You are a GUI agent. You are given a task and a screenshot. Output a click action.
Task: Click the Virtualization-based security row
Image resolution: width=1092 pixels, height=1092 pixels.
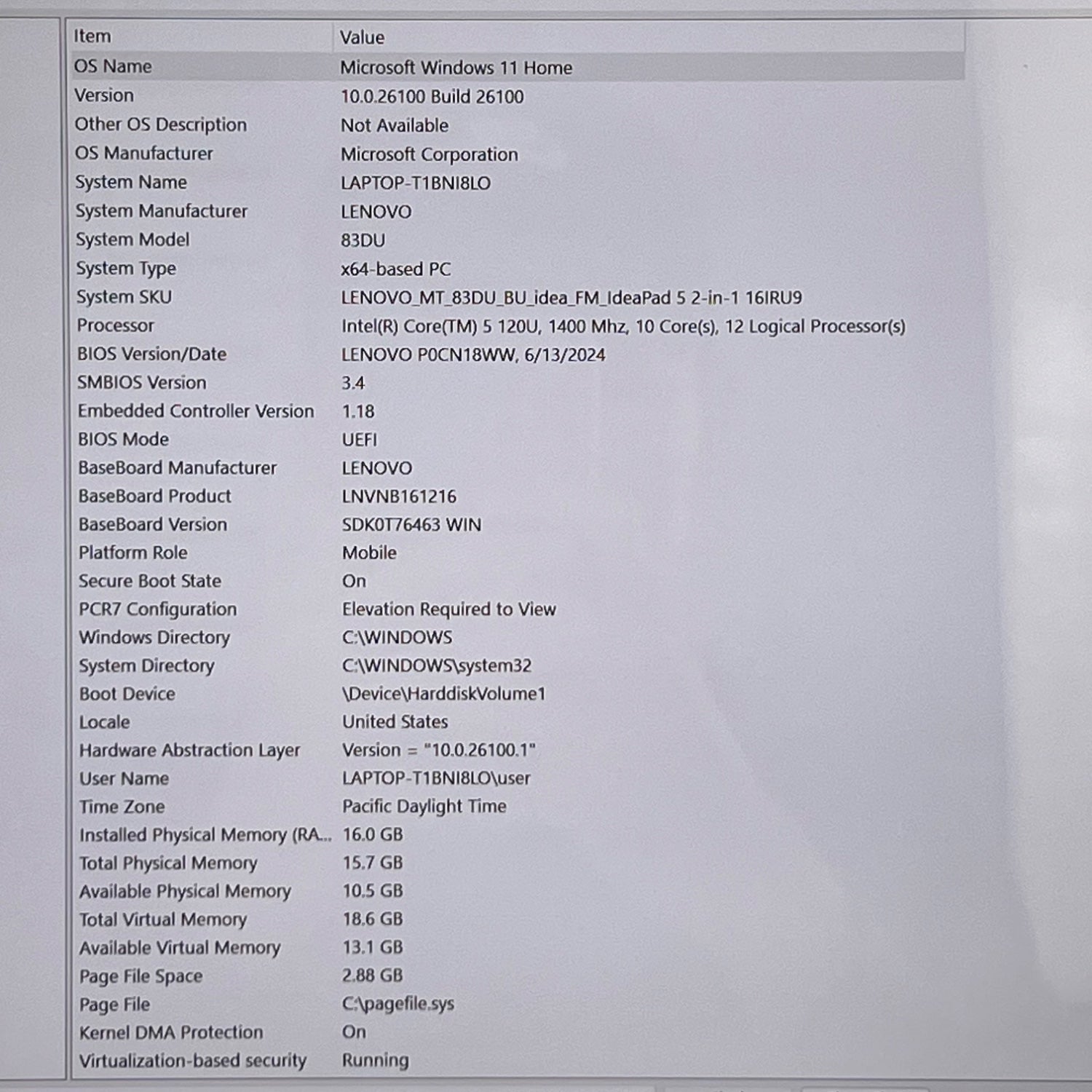tap(193, 1061)
